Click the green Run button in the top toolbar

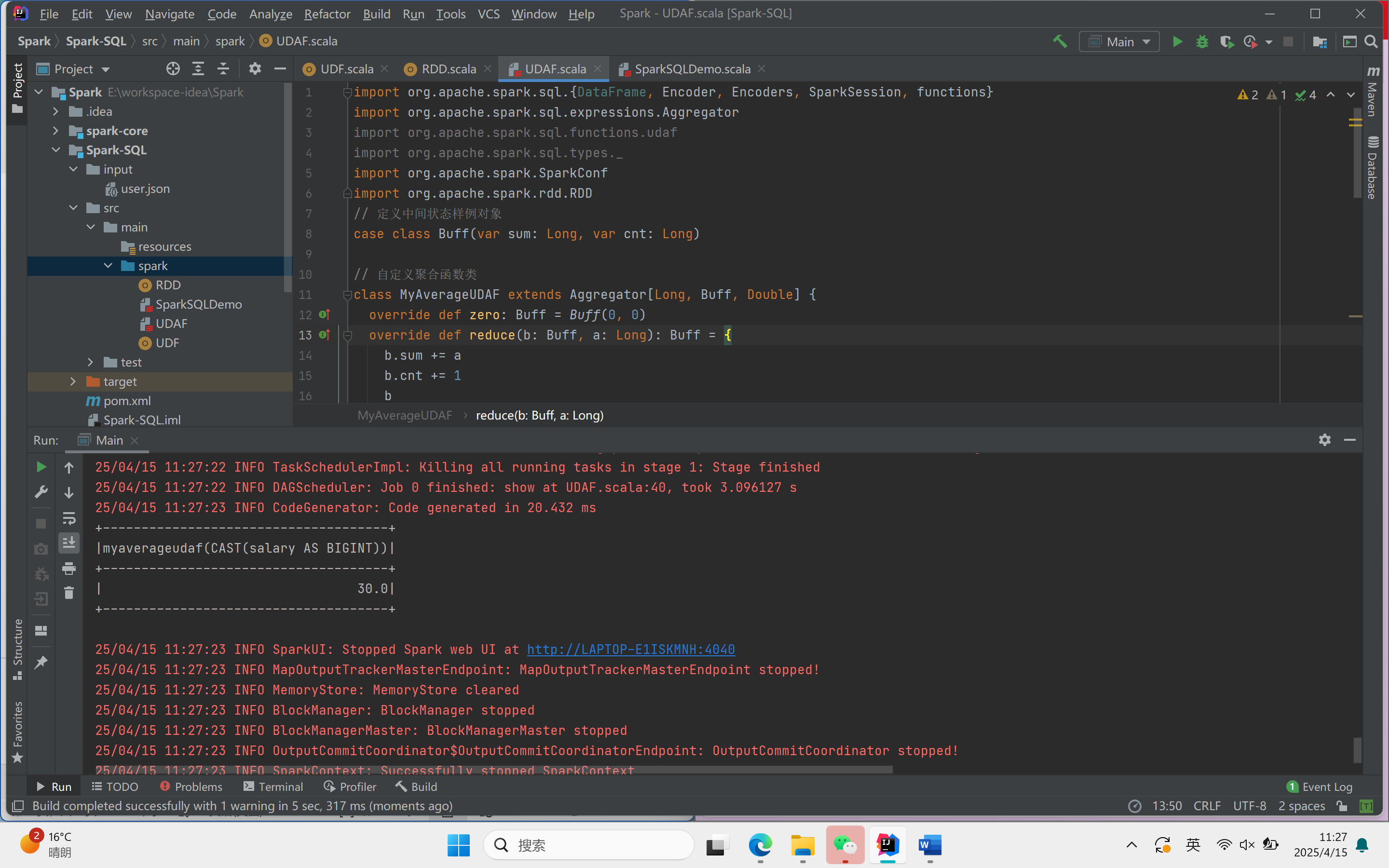1177,42
